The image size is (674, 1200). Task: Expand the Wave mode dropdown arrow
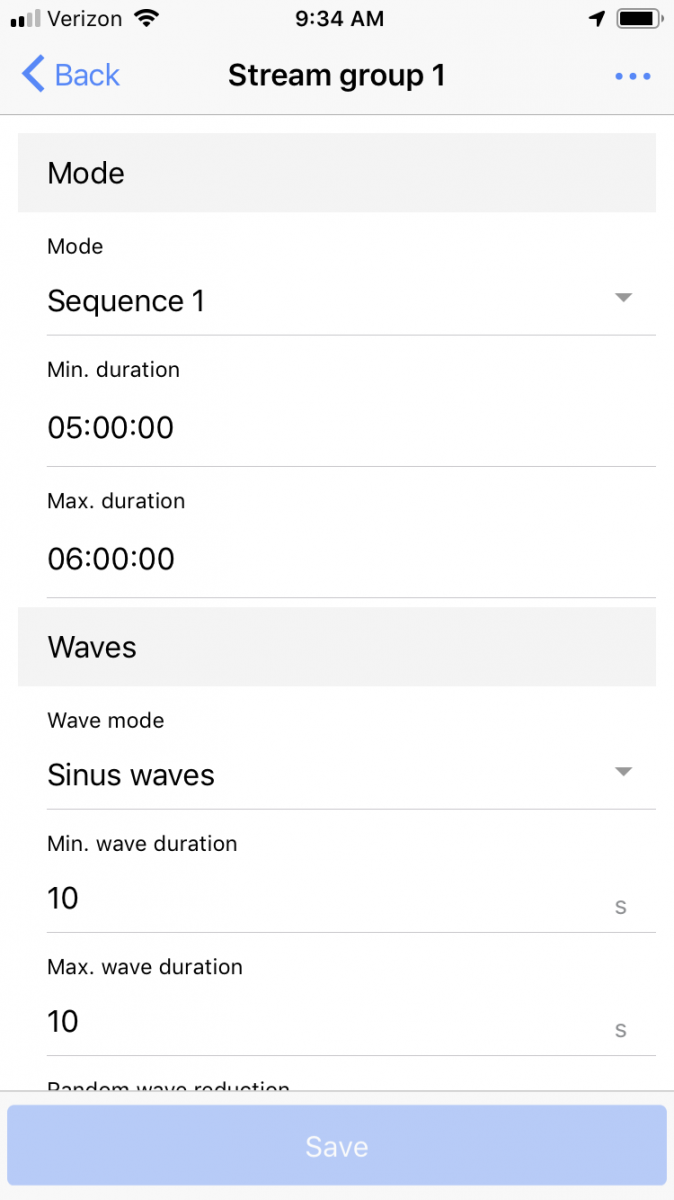click(x=623, y=772)
